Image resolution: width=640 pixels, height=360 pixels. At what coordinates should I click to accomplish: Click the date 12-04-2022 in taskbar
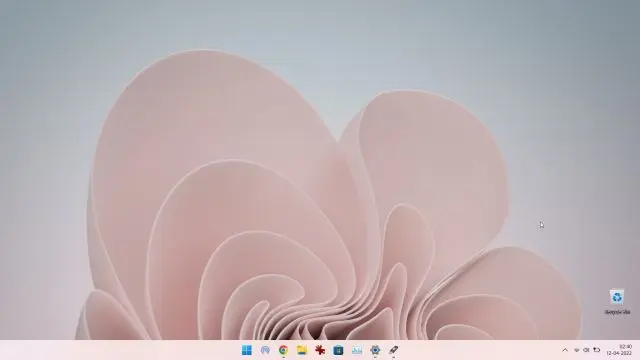tap(619, 353)
